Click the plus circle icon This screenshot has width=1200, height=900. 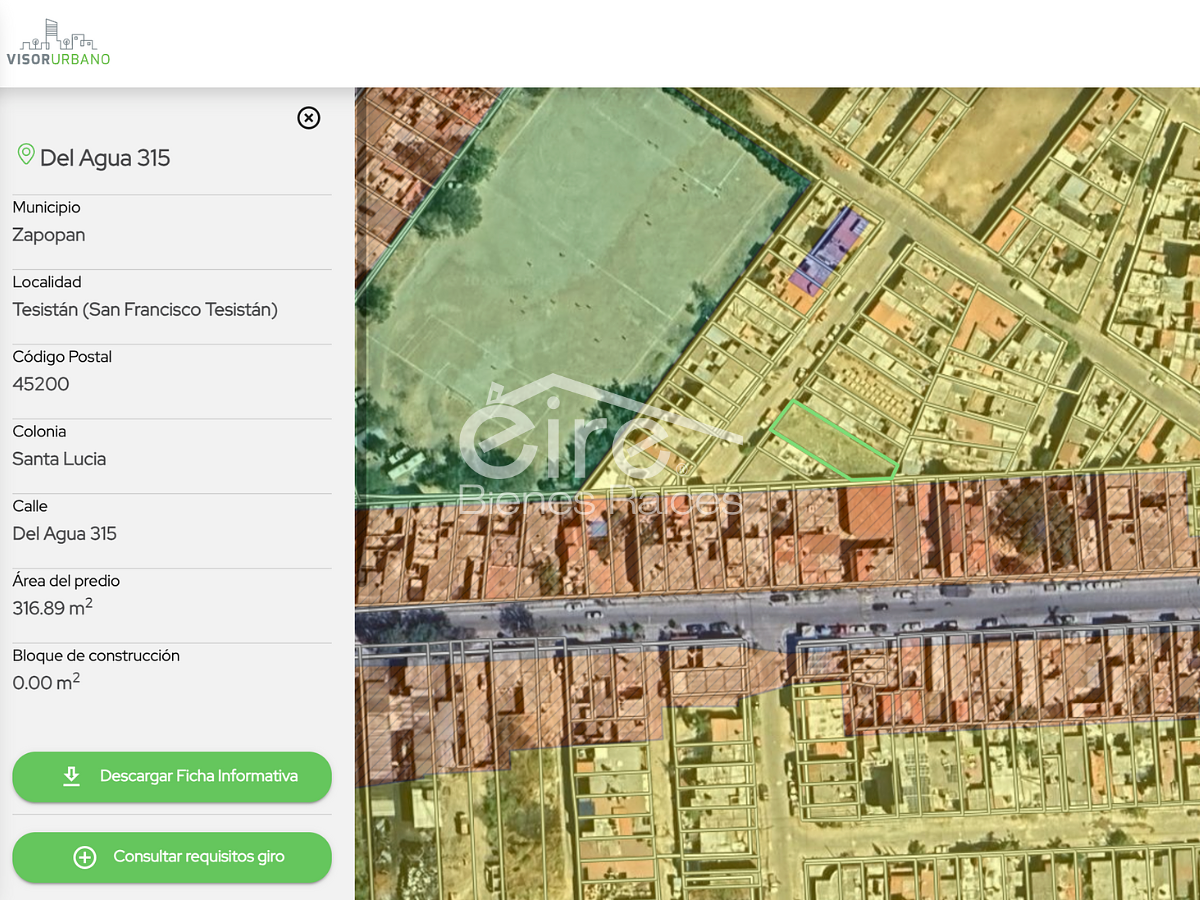pyautogui.click(x=85, y=857)
